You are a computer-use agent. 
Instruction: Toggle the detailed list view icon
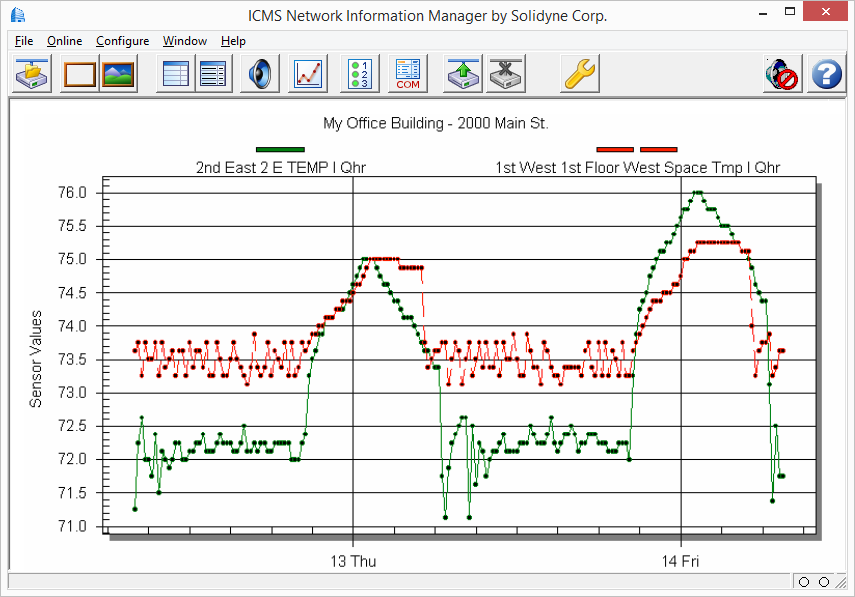pos(213,73)
